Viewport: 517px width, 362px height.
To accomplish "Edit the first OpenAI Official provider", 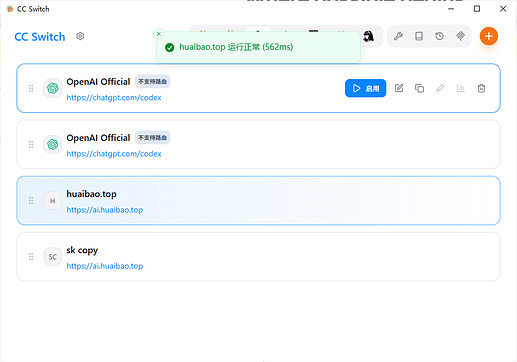I will (399, 88).
